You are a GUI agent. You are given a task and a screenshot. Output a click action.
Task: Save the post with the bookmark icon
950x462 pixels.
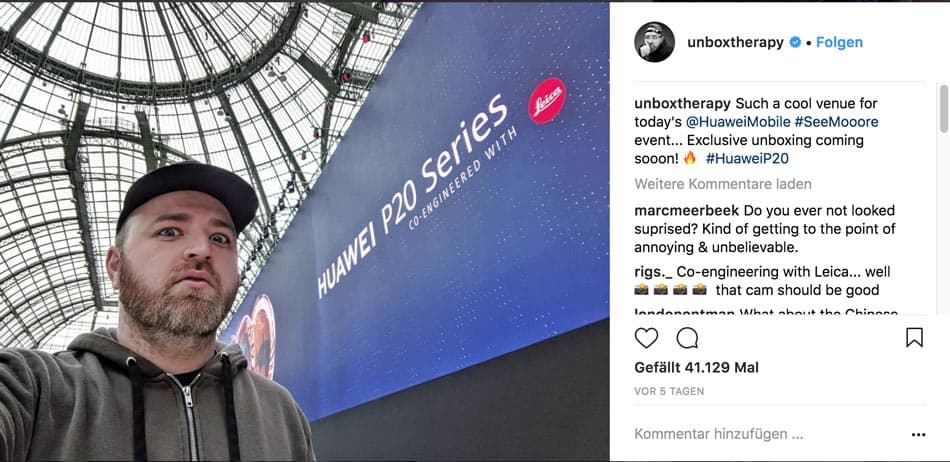coord(914,337)
